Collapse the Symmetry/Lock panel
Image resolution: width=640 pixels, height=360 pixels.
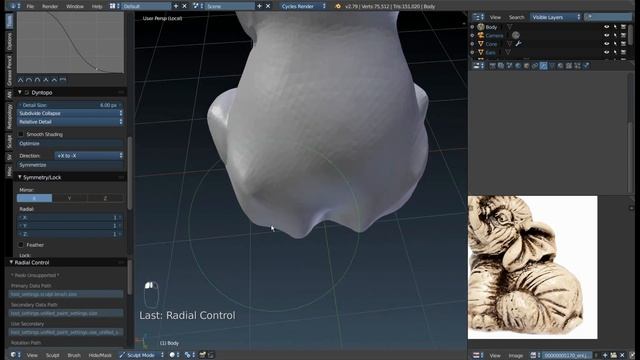click(x=20, y=177)
